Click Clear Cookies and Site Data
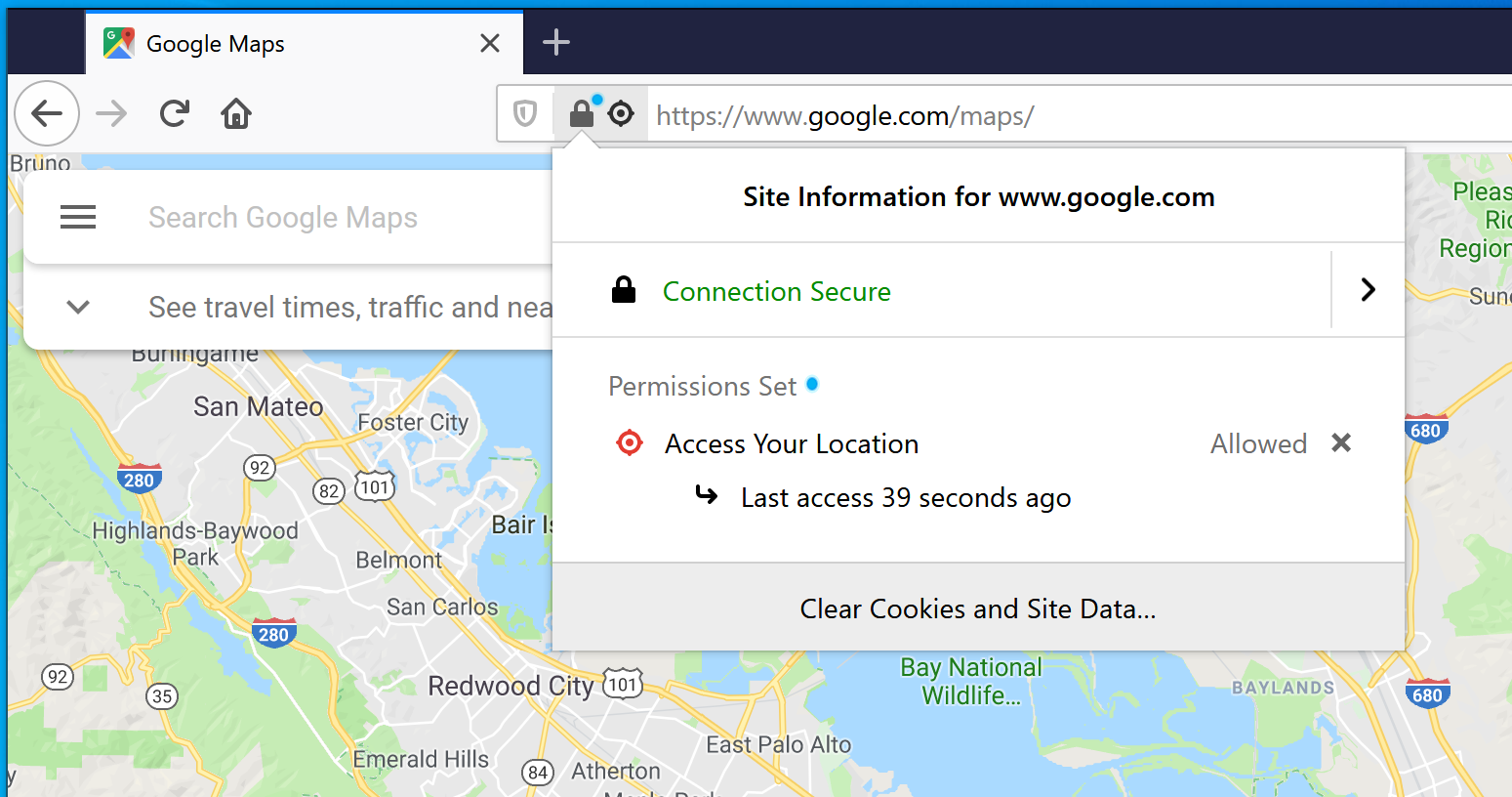 (x=978, y=608)
